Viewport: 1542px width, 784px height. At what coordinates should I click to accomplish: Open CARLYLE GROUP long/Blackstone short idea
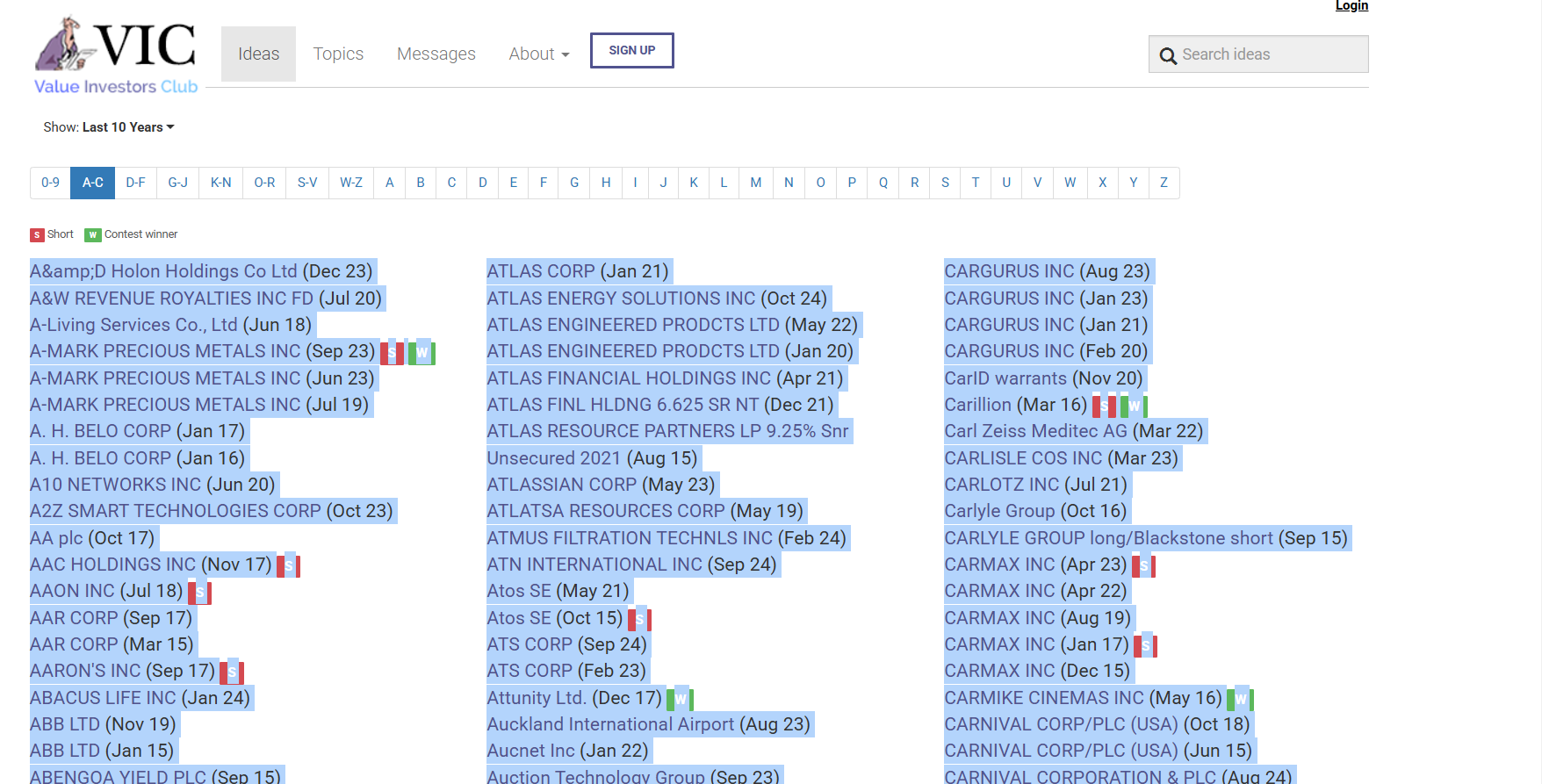pyautogui.click(x=1108, y=538)
